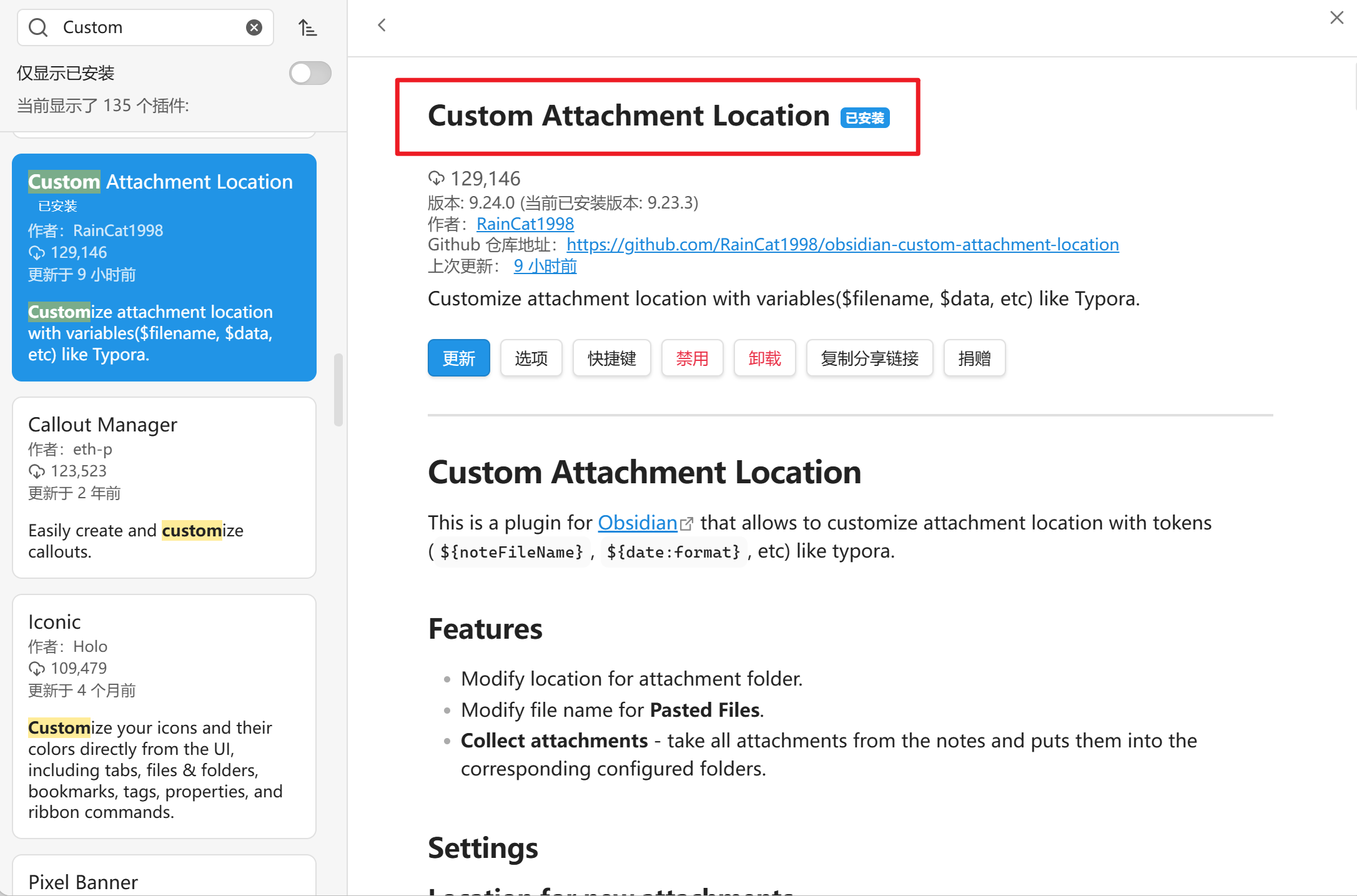Click the search magnifier icon
This screenshot has width=1357, height=896.
coord(38,27)
